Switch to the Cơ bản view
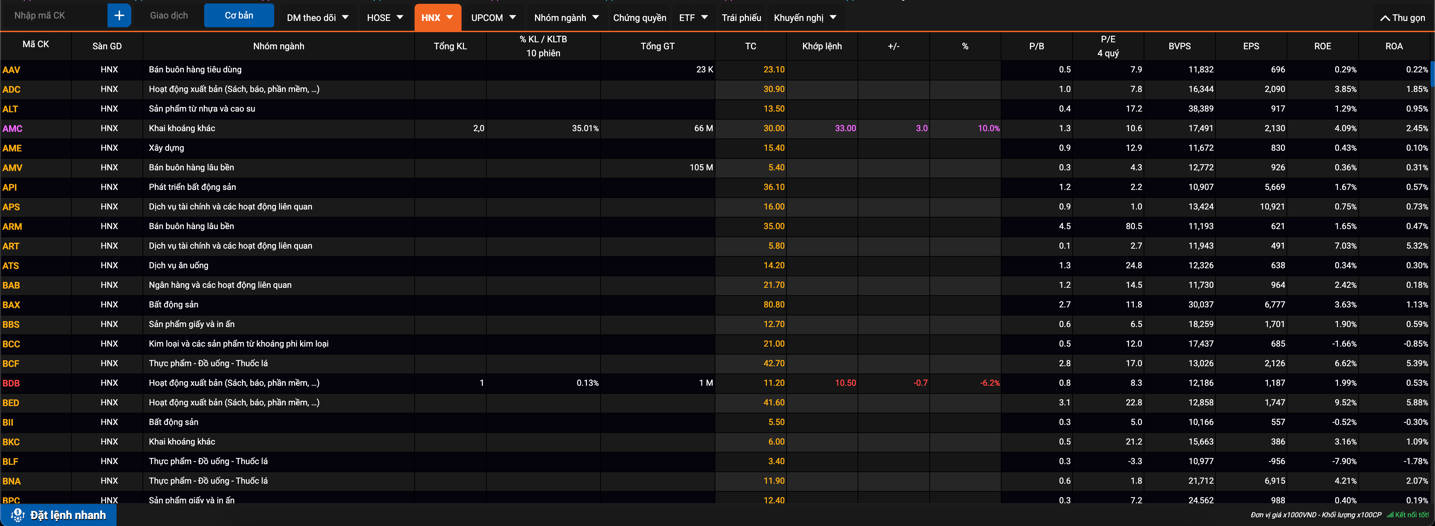The height and width of the screenshot is (526, 1435). point(239,16)
